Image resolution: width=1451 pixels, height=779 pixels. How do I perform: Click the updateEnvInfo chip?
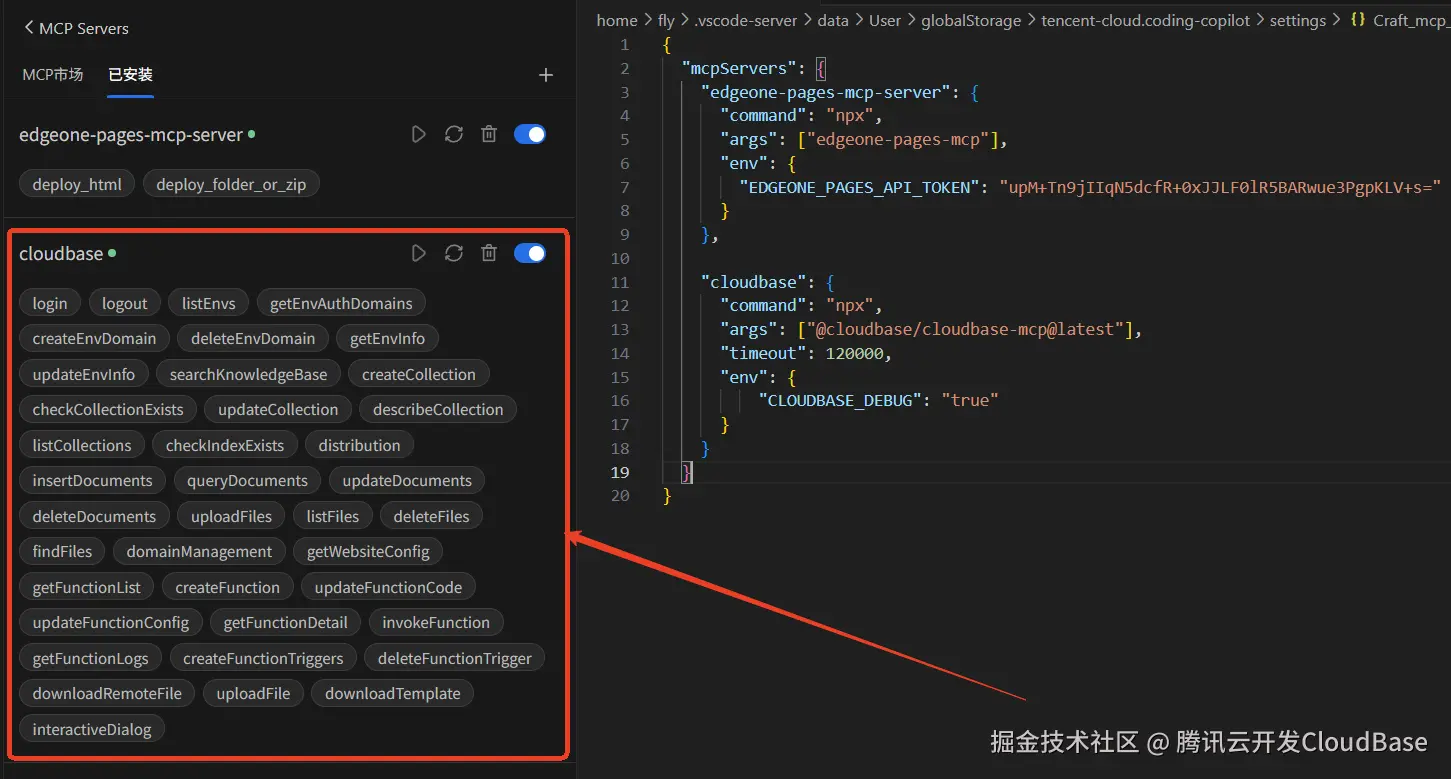[83, 374]
